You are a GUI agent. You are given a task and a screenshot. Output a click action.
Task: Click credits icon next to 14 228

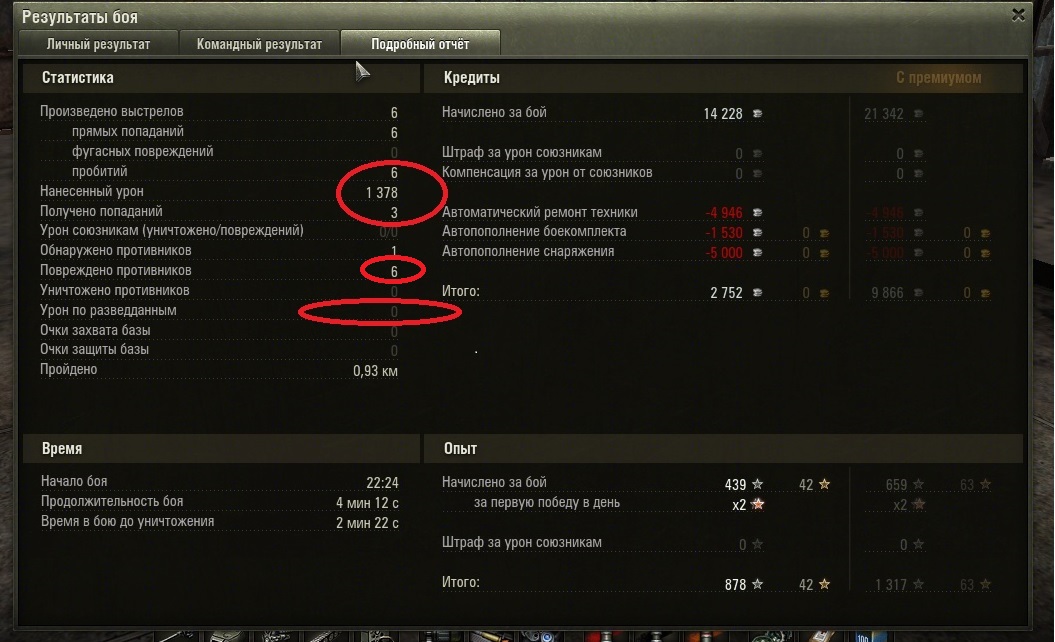(758, 114)
